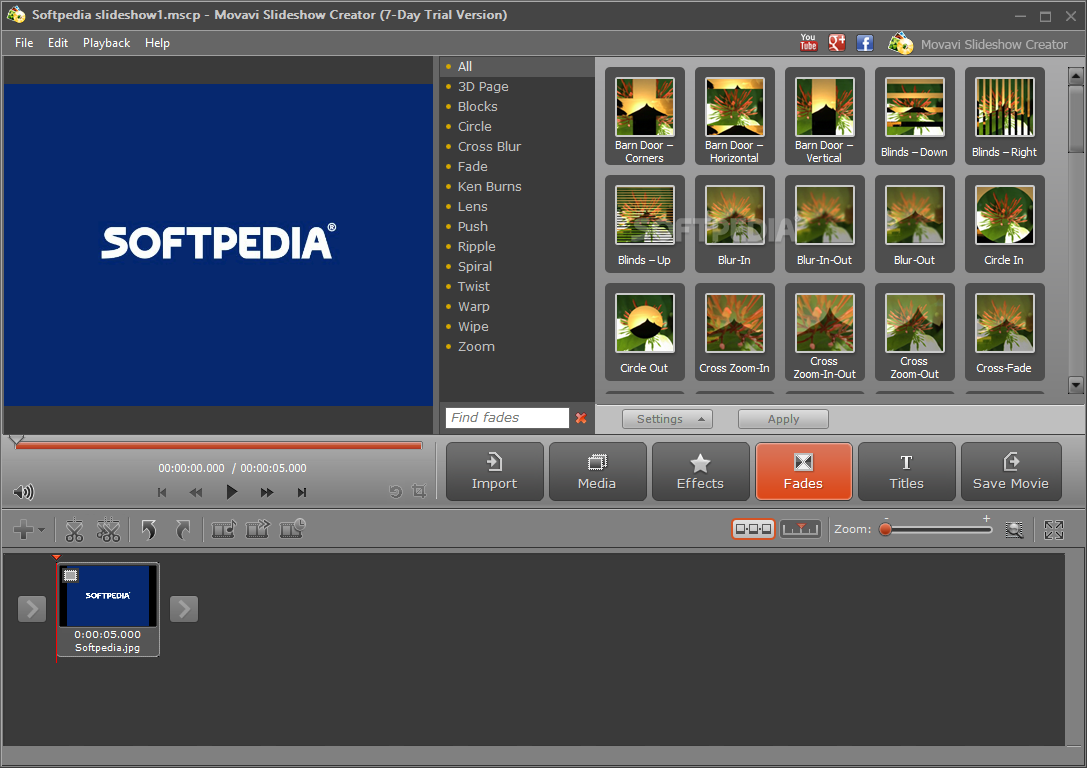The image size is (1087, 768).
Task: Open the YouTube link icon
Action: click(808, 43)
